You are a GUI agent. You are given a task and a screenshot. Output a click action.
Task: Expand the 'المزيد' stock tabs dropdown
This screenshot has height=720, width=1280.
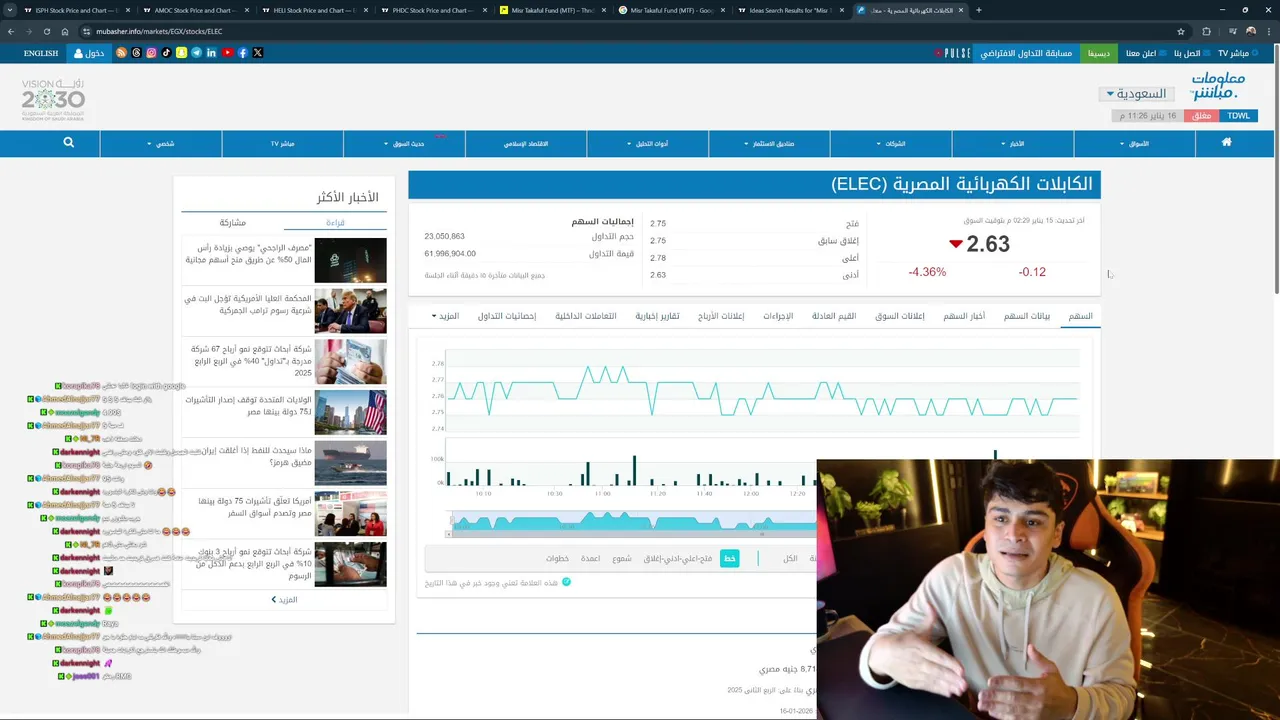445,316
